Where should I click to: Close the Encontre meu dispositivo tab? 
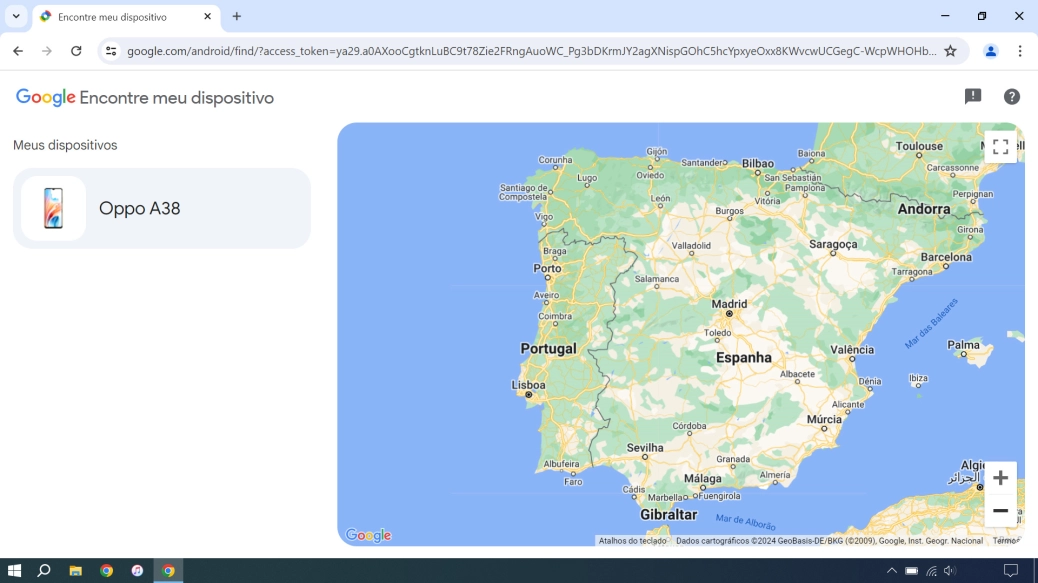tap(207, 16)
